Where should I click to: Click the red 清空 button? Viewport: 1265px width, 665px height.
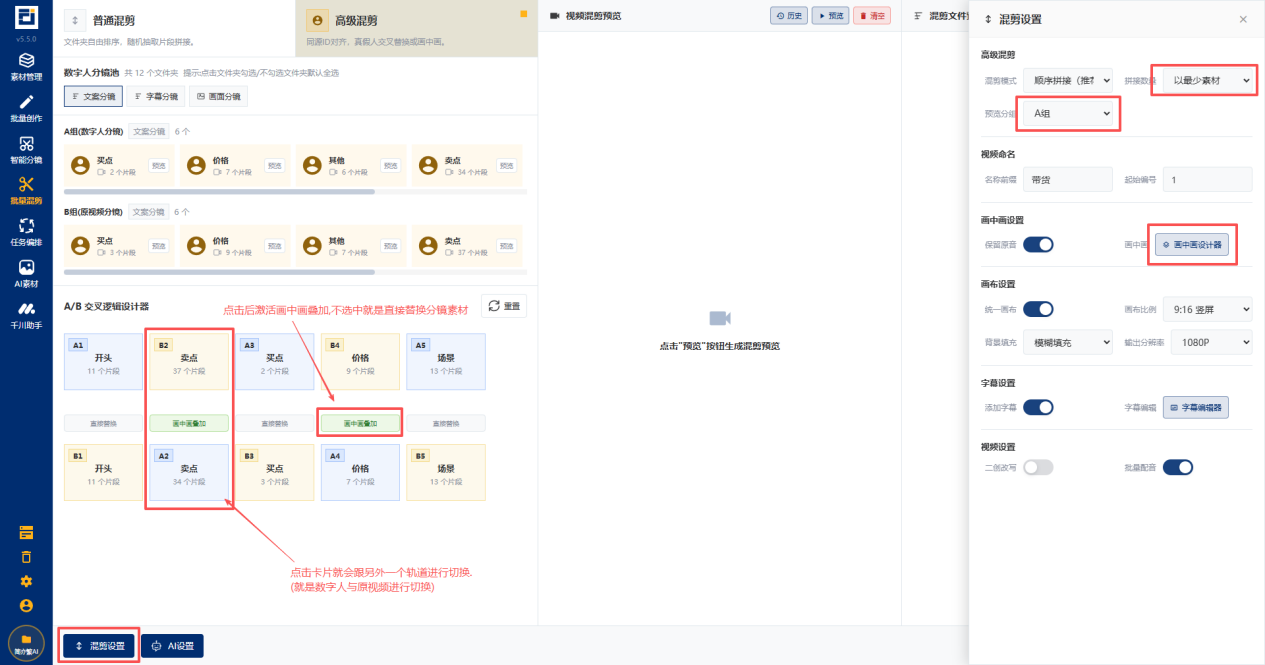tap(872, 16)
